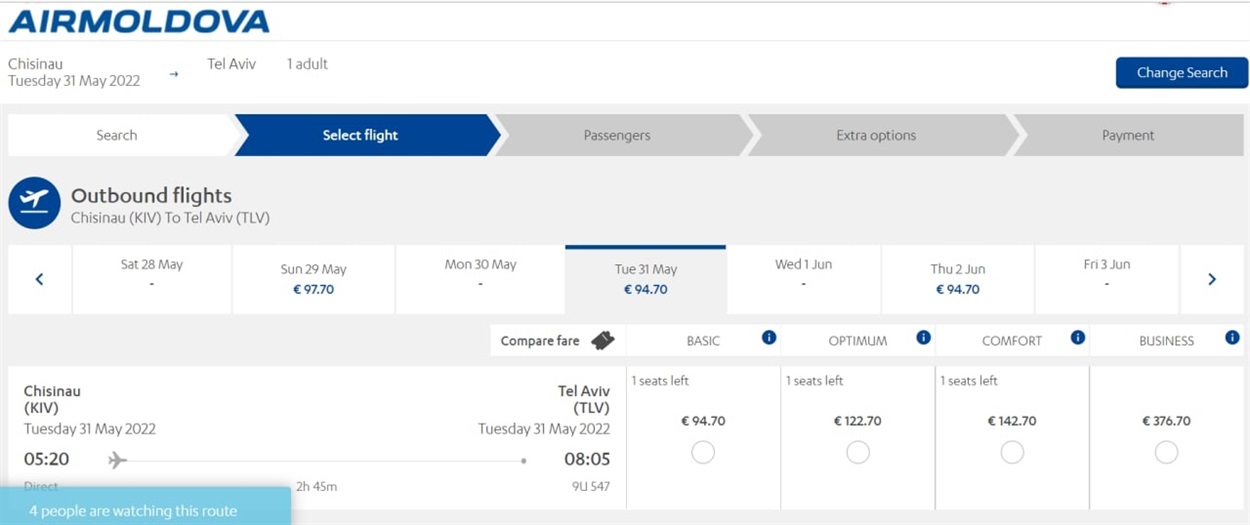Click the Payment step
The width and height of the screenshot is (1250, 525).
click(1128, 135)
